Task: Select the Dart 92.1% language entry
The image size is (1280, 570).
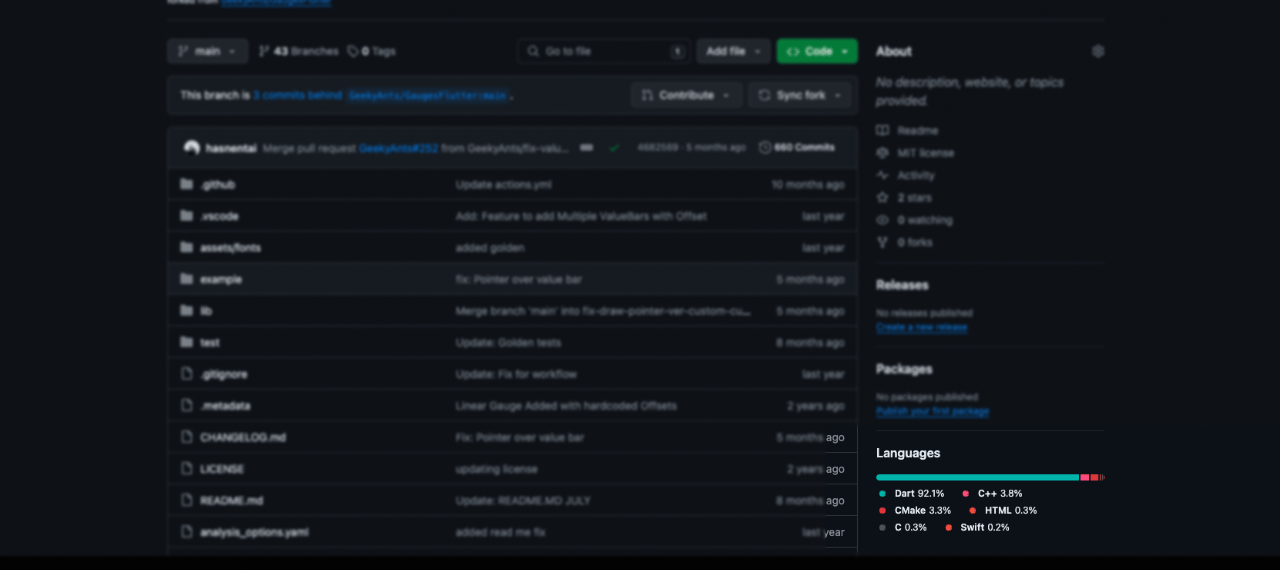Action: tap(912, 493)
